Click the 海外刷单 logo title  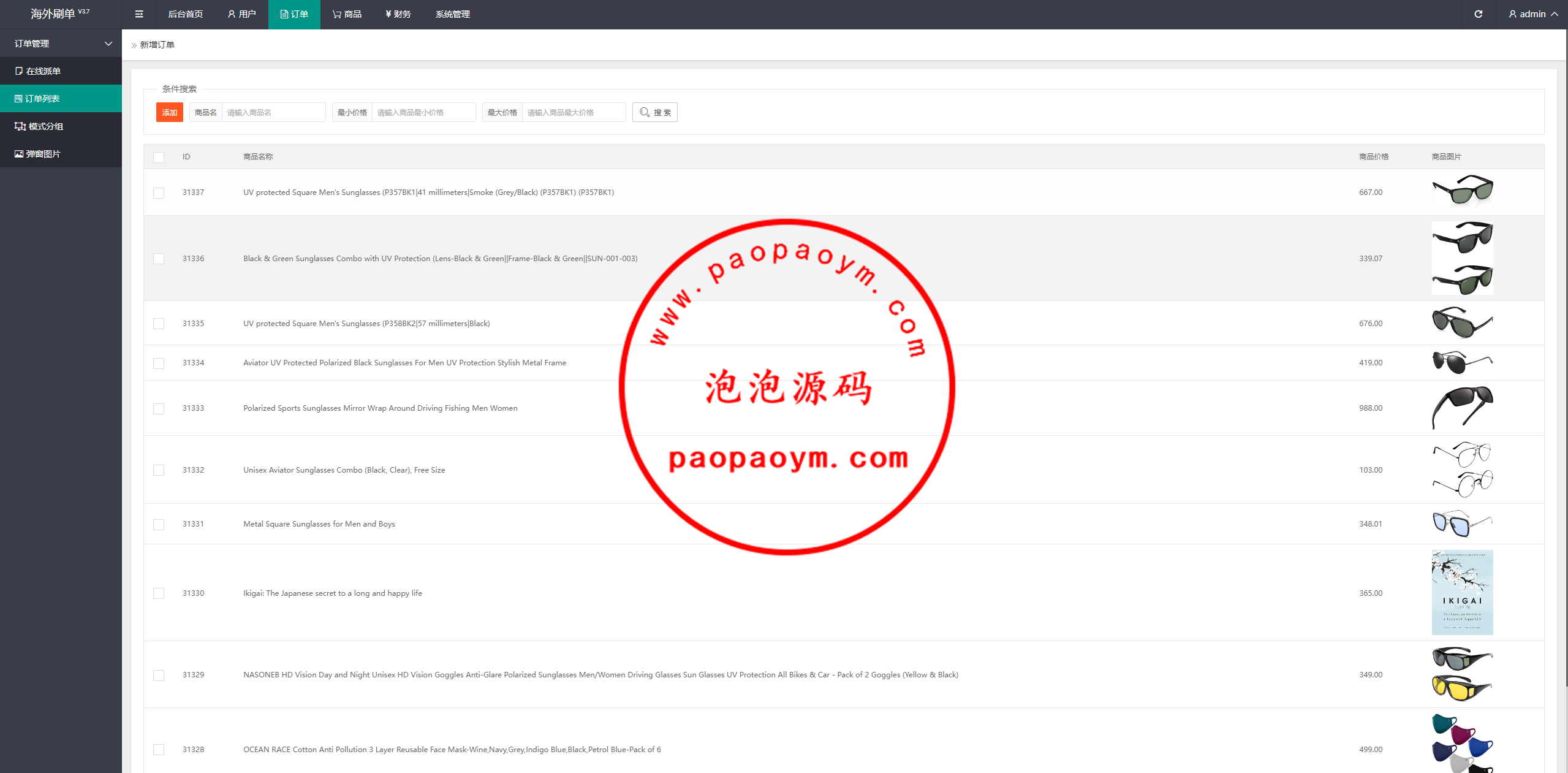(60, 13)
